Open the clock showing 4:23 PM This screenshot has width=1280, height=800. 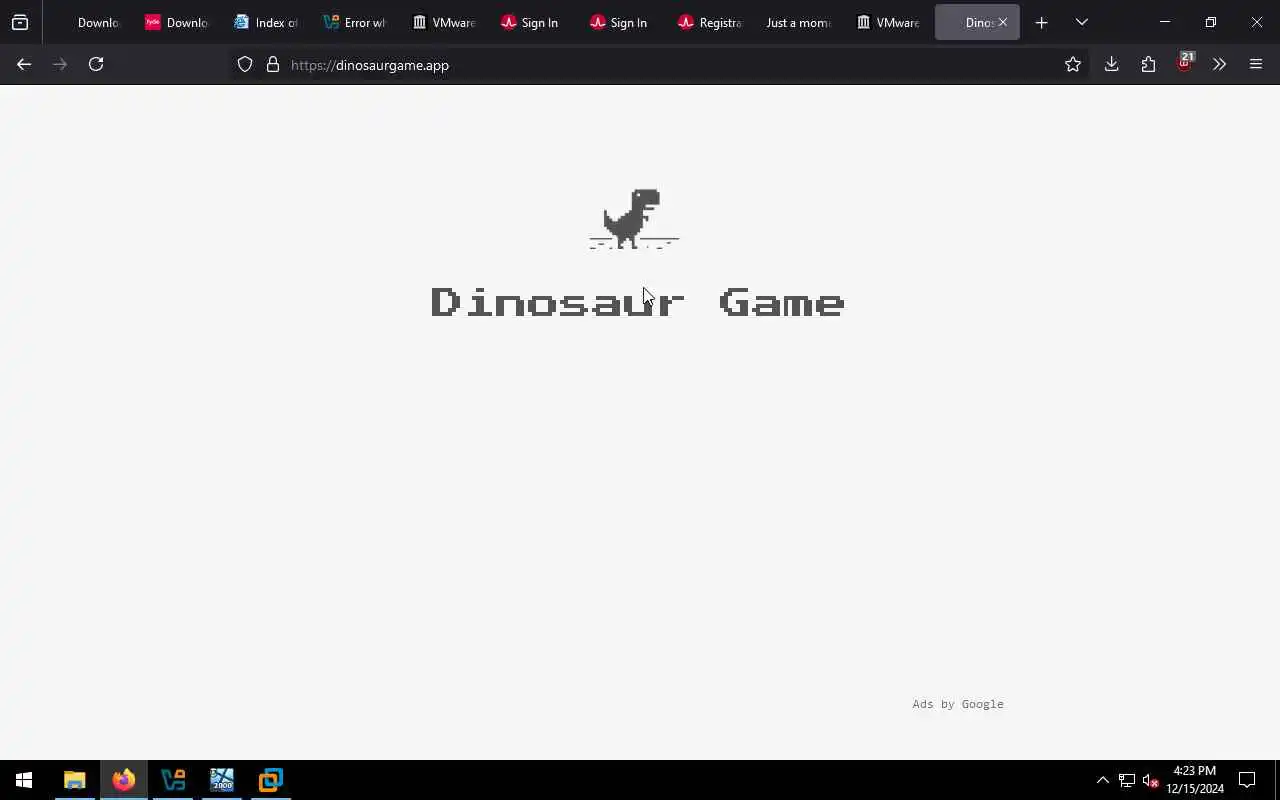(1195, 780)
